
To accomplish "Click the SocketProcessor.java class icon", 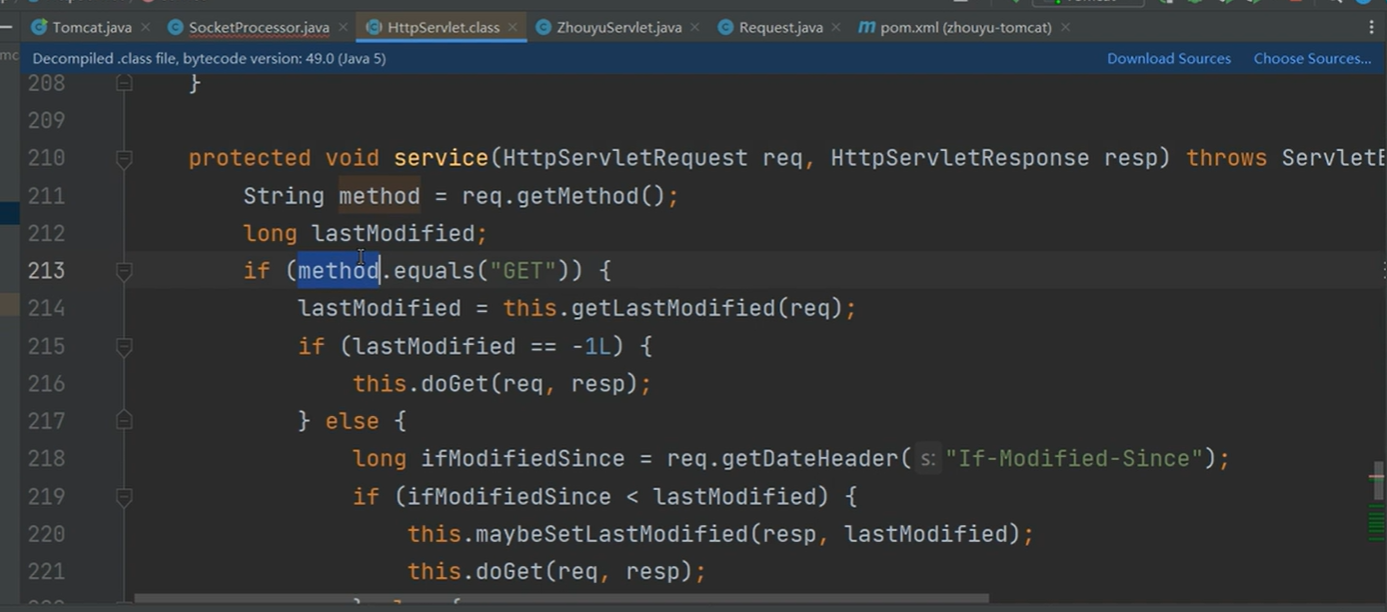I will pos(176,27).
